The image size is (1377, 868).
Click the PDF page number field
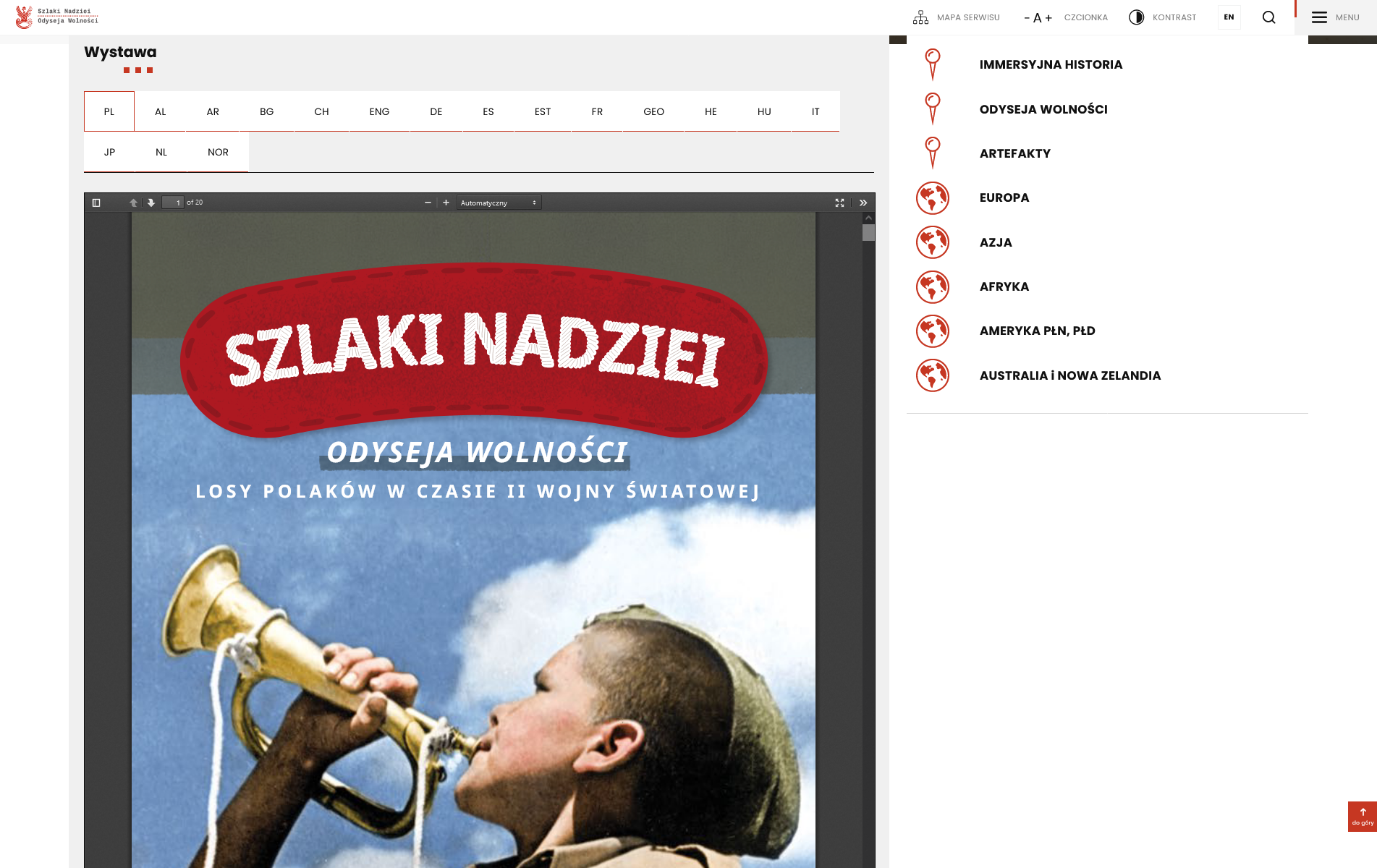coord(173,203)
